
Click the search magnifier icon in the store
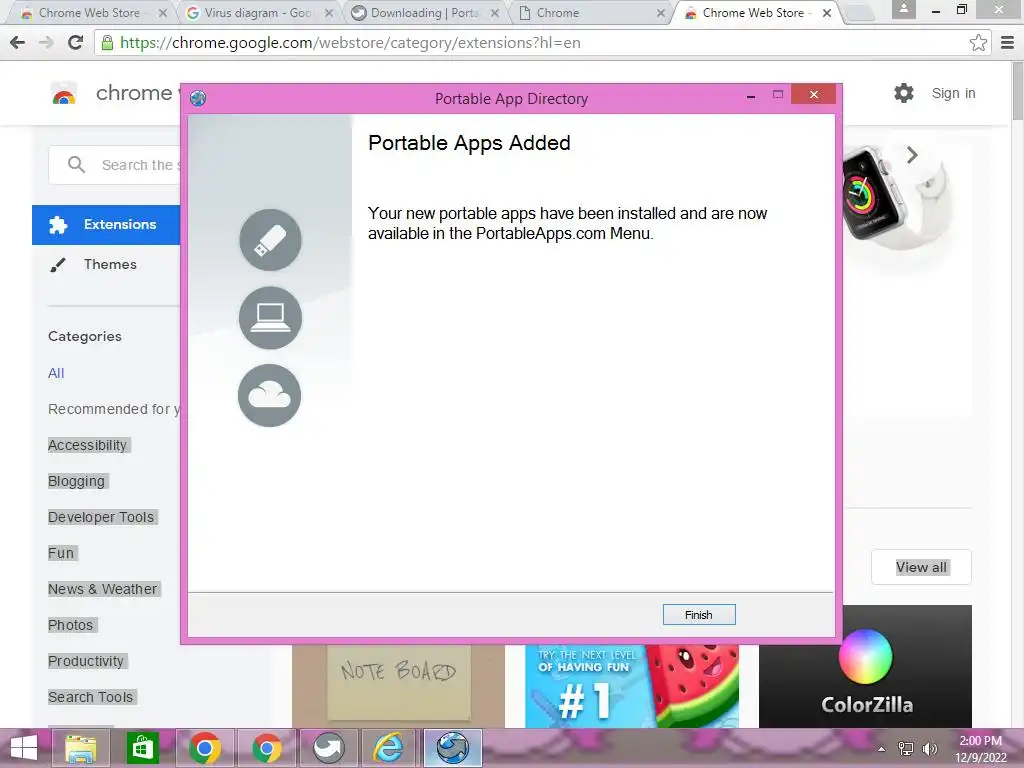click(76, 165)
